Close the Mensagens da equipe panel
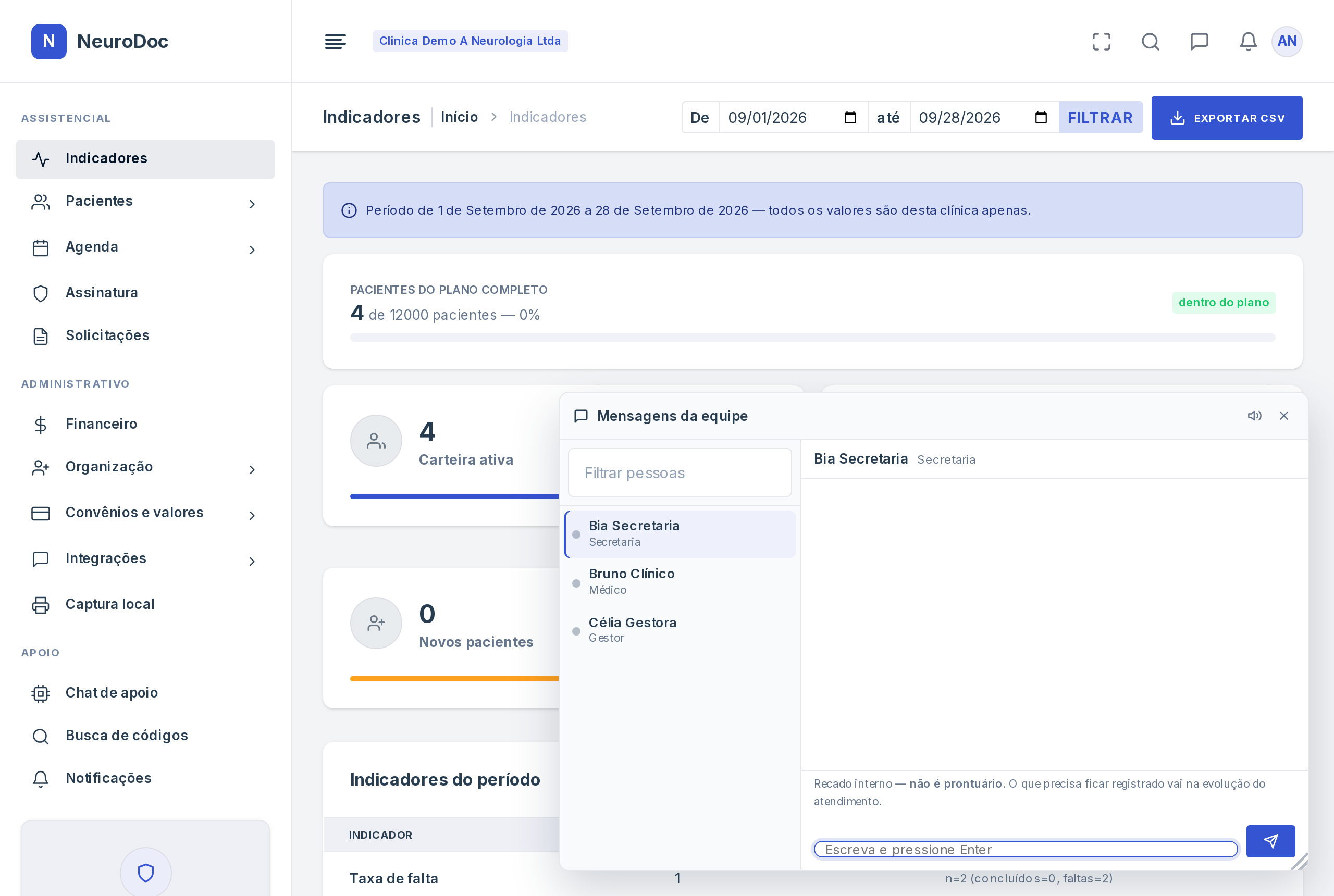Viewport: 1334px width, 896px height. (x=1283, y=415)
